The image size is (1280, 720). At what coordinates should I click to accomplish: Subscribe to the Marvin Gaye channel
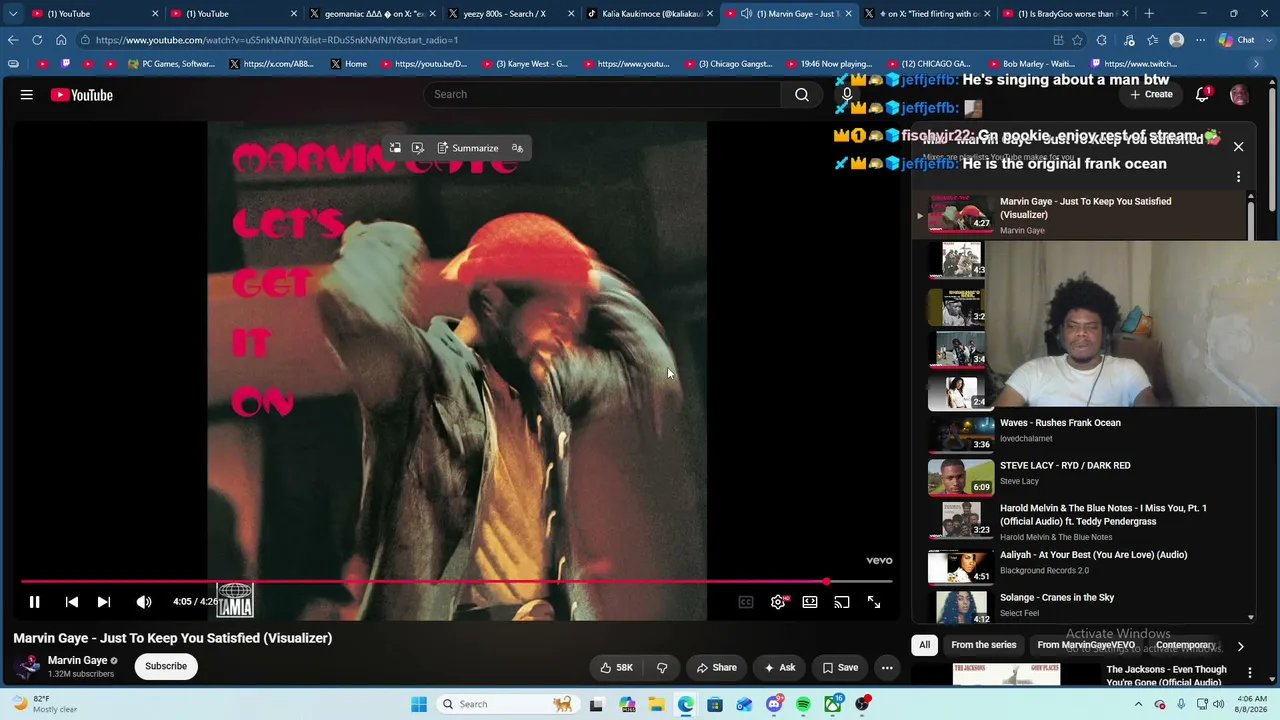pyautogui.click(x=166, y=666)
